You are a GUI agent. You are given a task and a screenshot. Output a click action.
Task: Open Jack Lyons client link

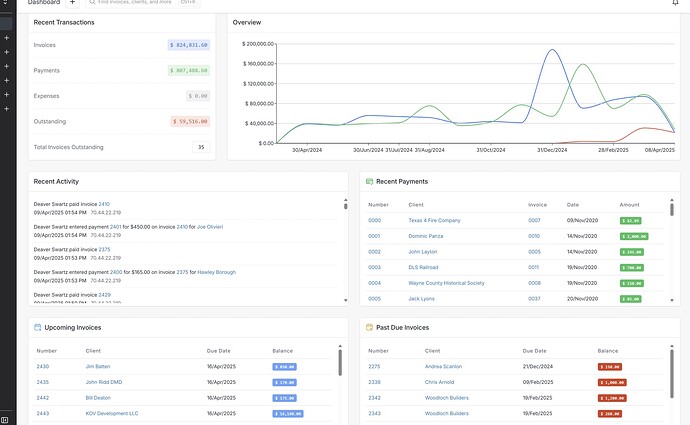[x=421, y=299]
